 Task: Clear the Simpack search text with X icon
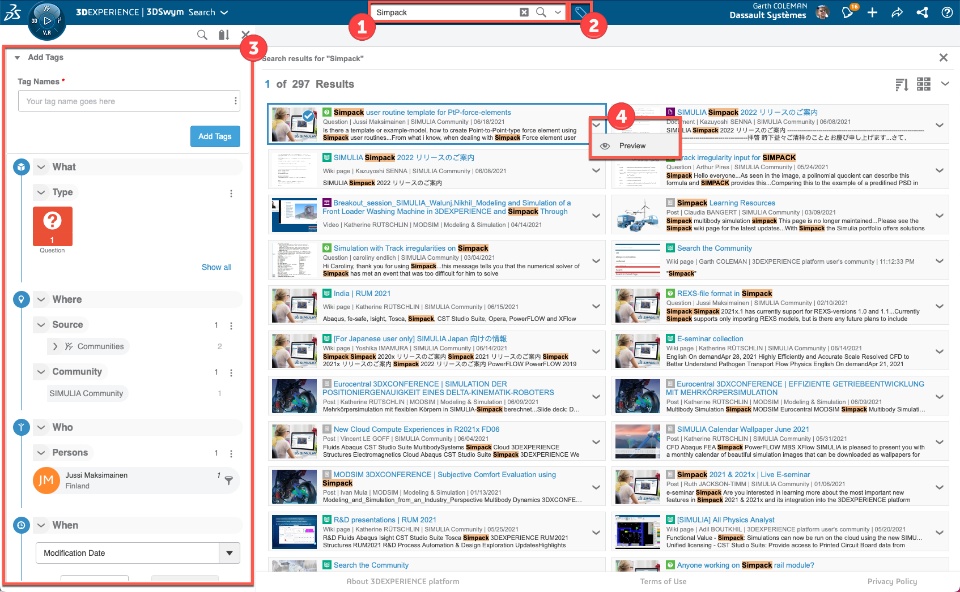[x=524, y=12]
